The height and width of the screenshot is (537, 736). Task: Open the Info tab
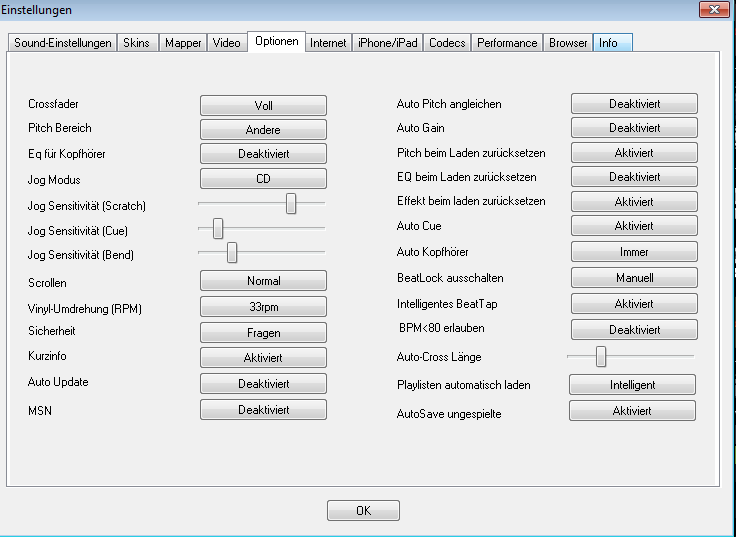[608, 43]
